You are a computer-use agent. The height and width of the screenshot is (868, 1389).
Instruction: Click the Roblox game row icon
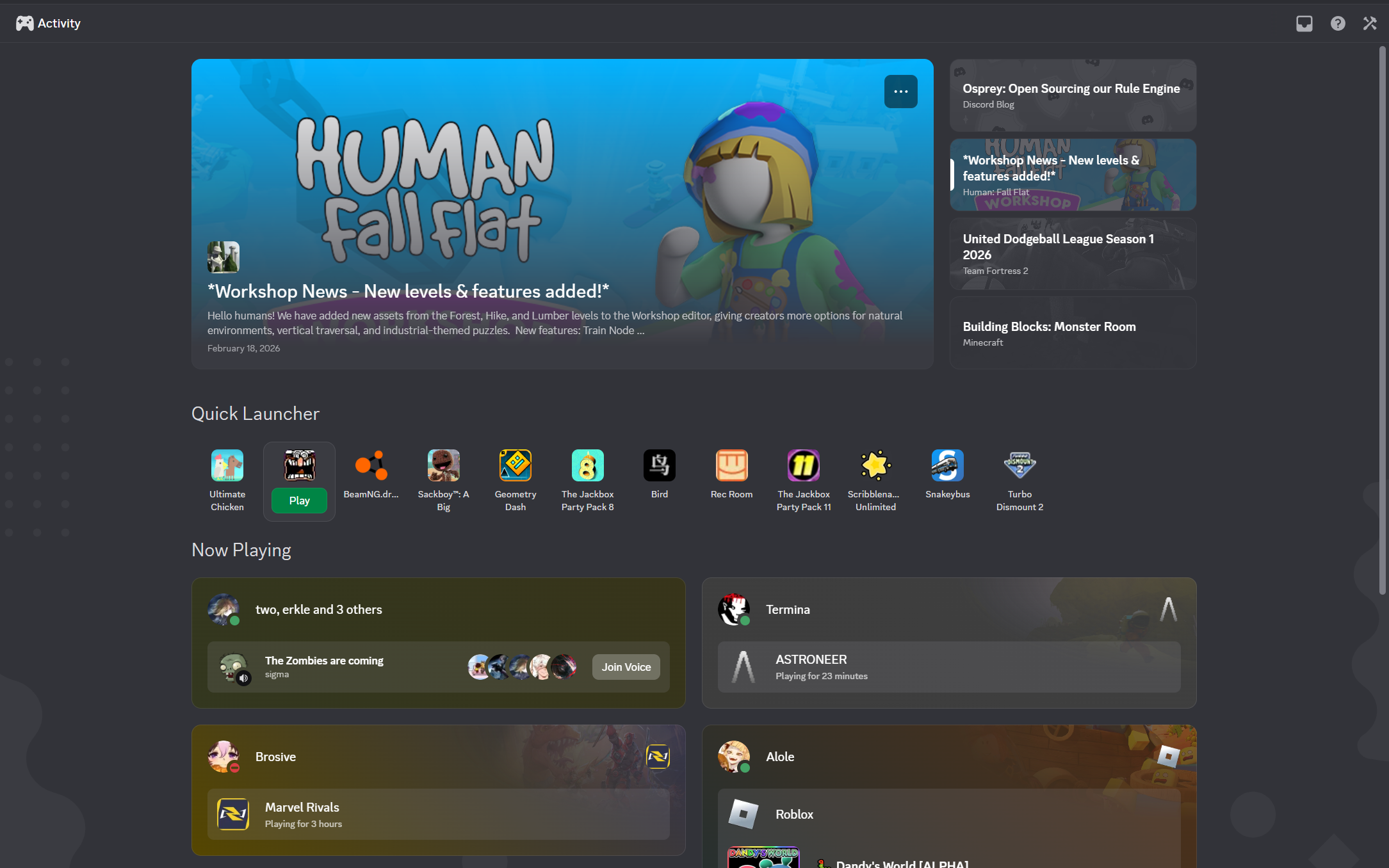[743, 814]
